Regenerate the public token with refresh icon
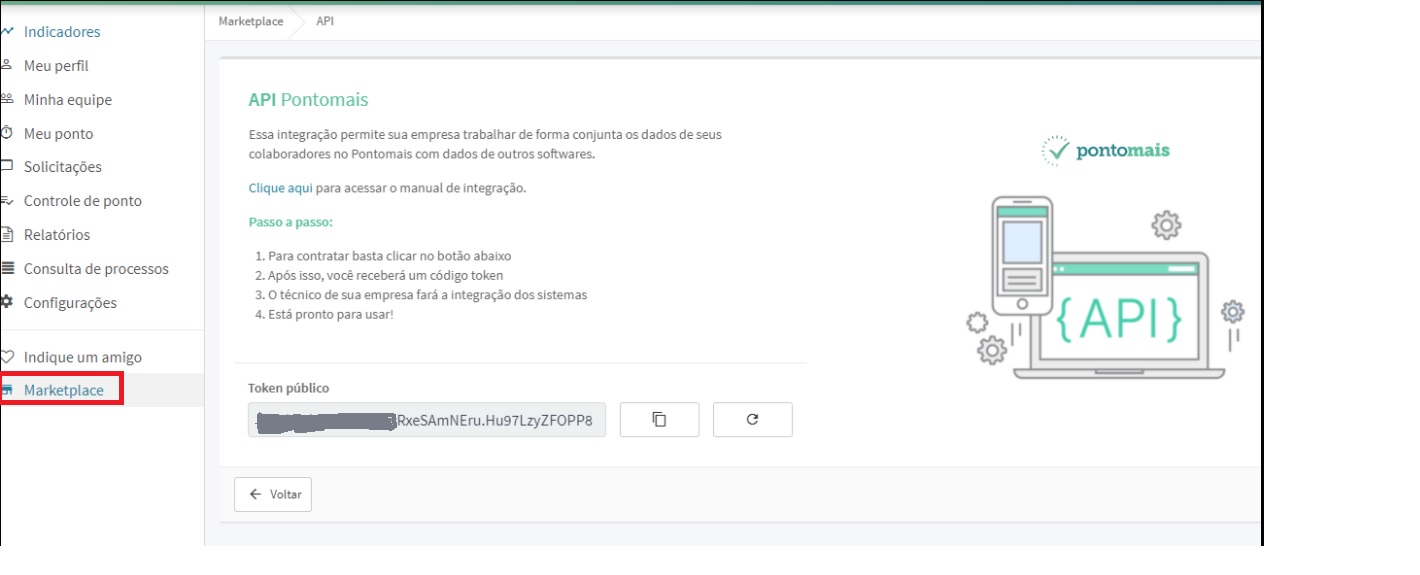The width and height of the screenshot is (1420, 575). pyautogui.click(x=752, y=420)
